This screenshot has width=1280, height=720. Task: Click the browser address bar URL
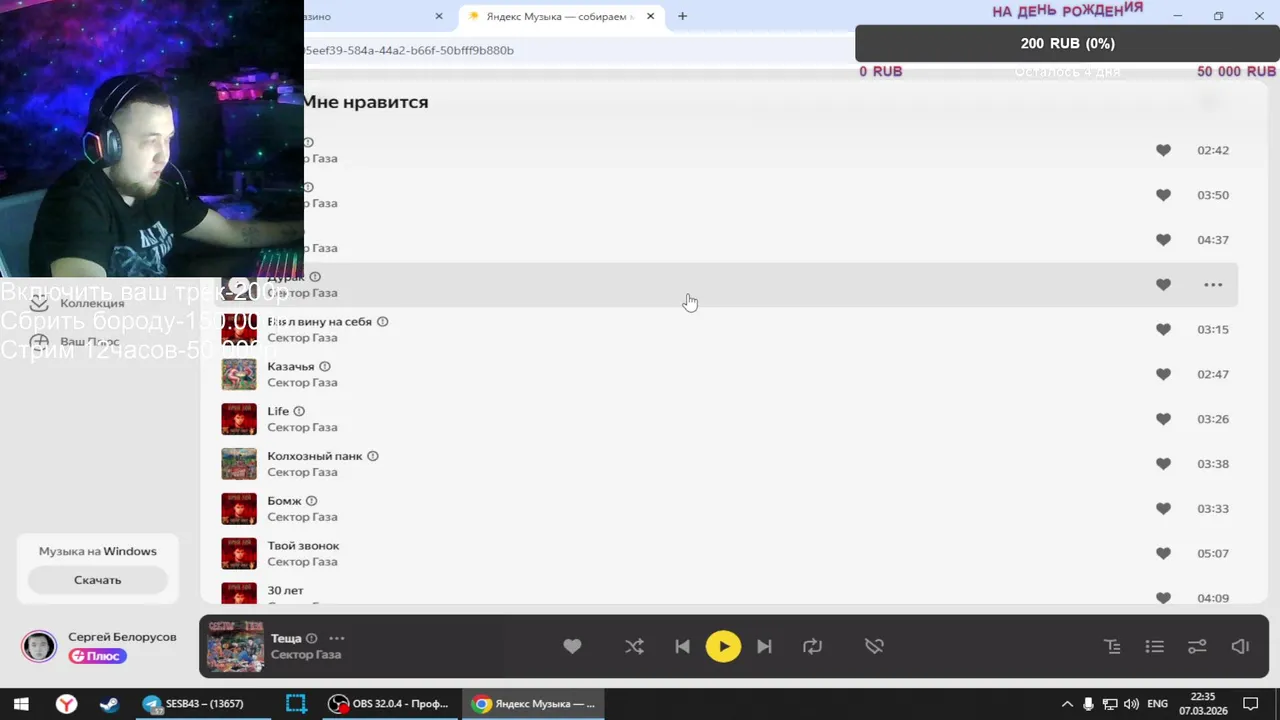pos(410,50)
